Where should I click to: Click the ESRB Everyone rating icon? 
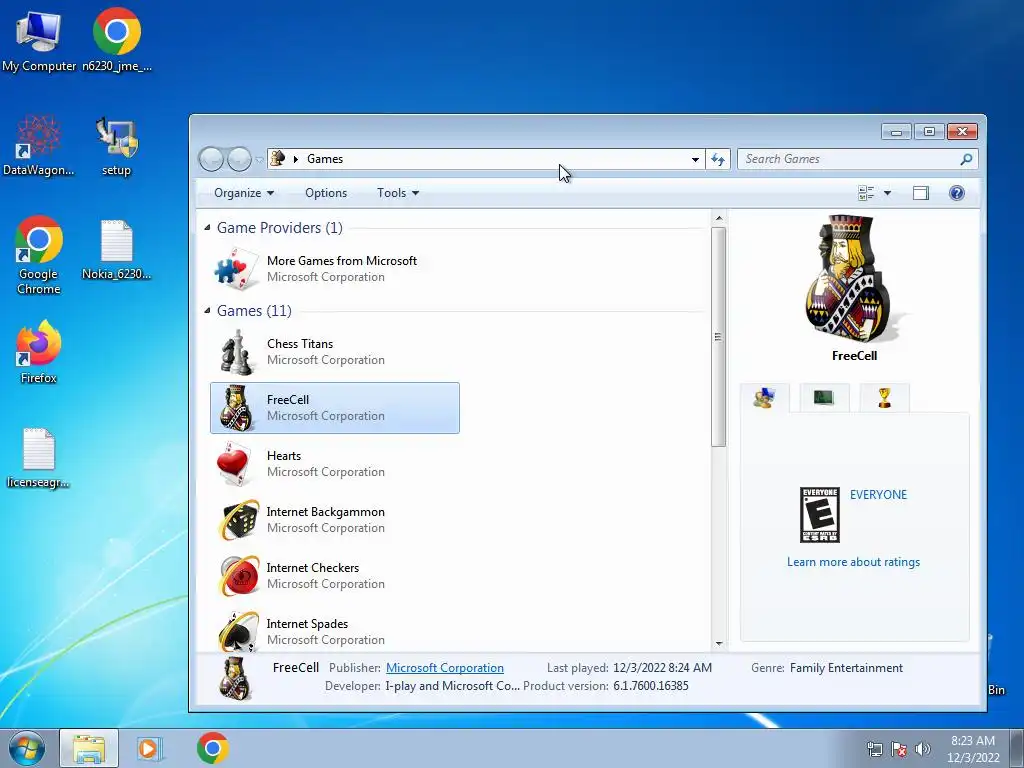click(820, 515)
